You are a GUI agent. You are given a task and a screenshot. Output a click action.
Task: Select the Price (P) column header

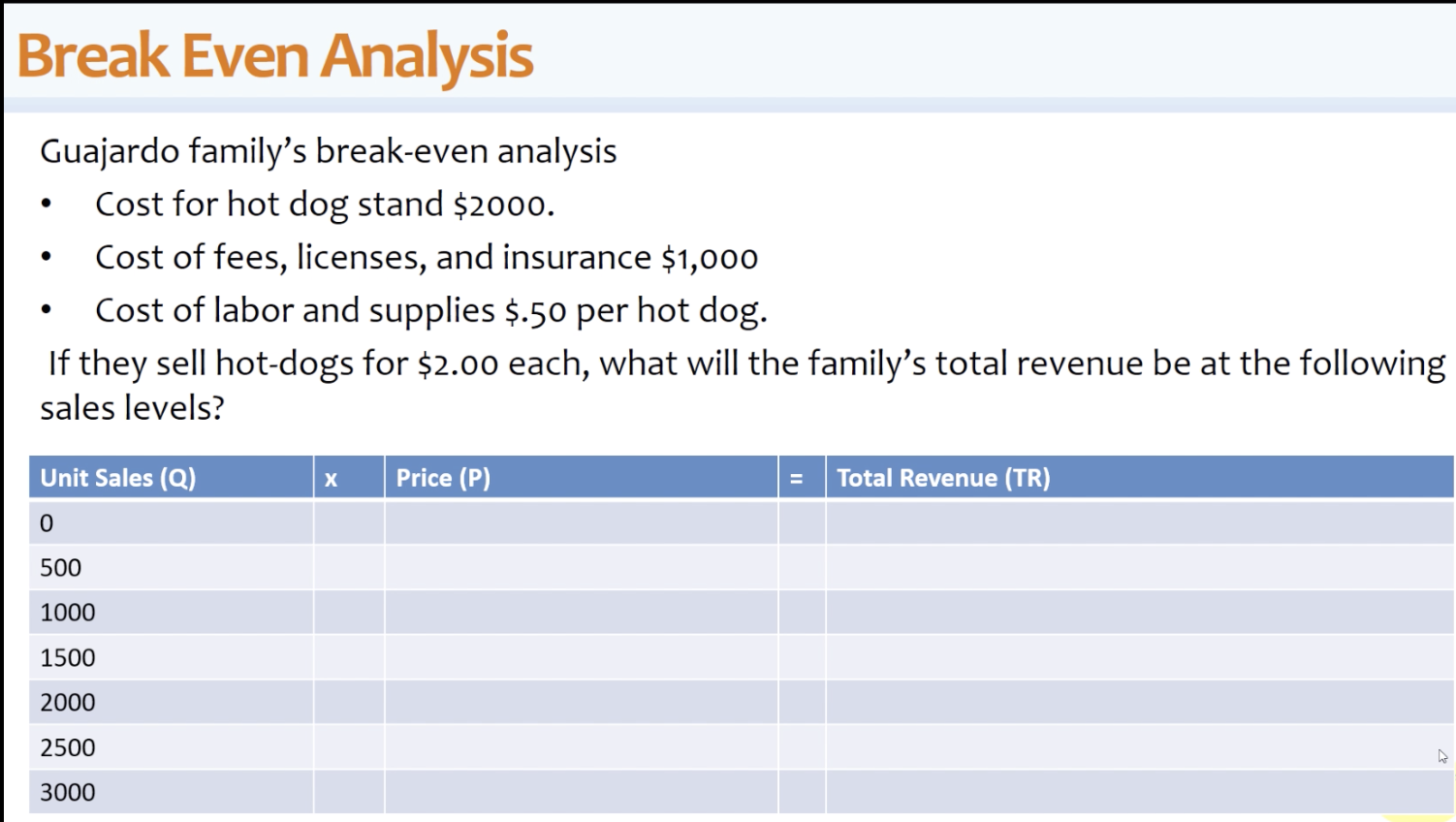pyautogui.click(x=442, y=477)
